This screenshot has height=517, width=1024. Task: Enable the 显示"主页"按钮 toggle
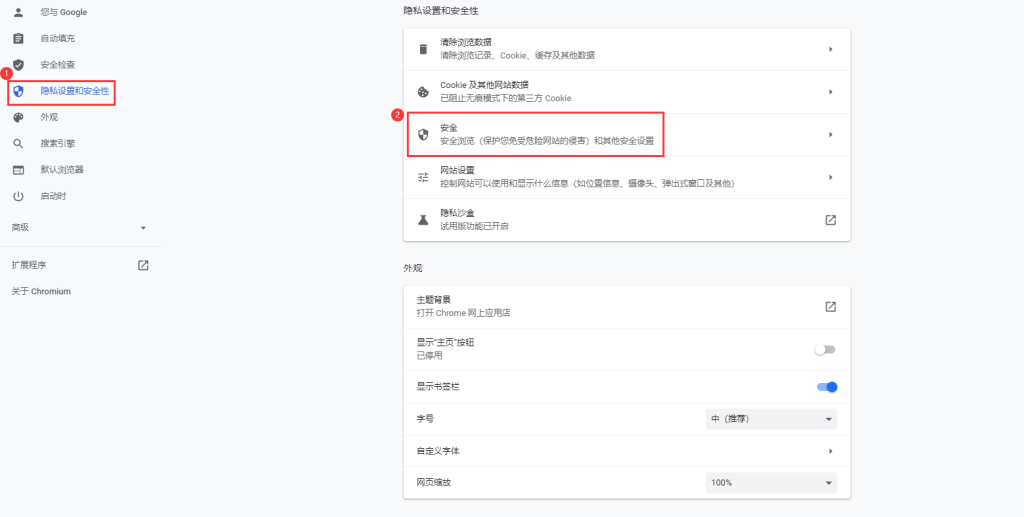pyautogui.click(x=825, y=350)
